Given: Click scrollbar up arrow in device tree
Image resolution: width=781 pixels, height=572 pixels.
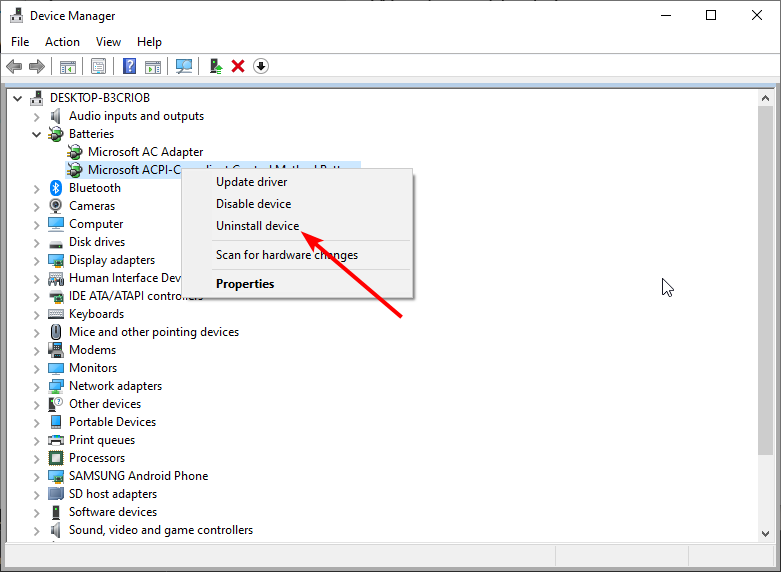Looking at the screenshot, I should (766, 98).
